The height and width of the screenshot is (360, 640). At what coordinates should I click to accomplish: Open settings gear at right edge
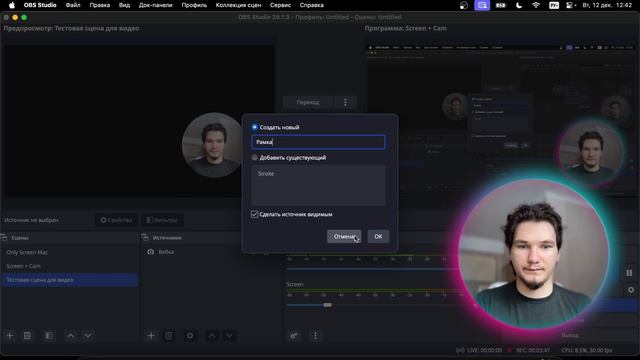click(631, 290)
